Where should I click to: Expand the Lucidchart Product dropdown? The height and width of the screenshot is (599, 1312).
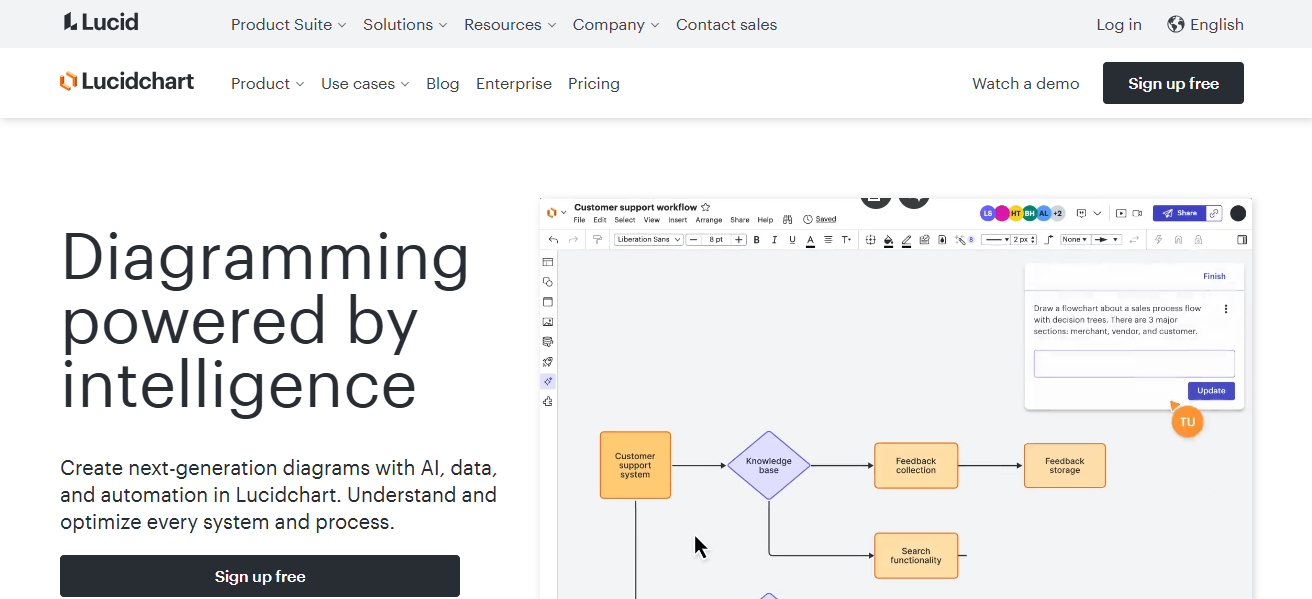click(267, 84)
